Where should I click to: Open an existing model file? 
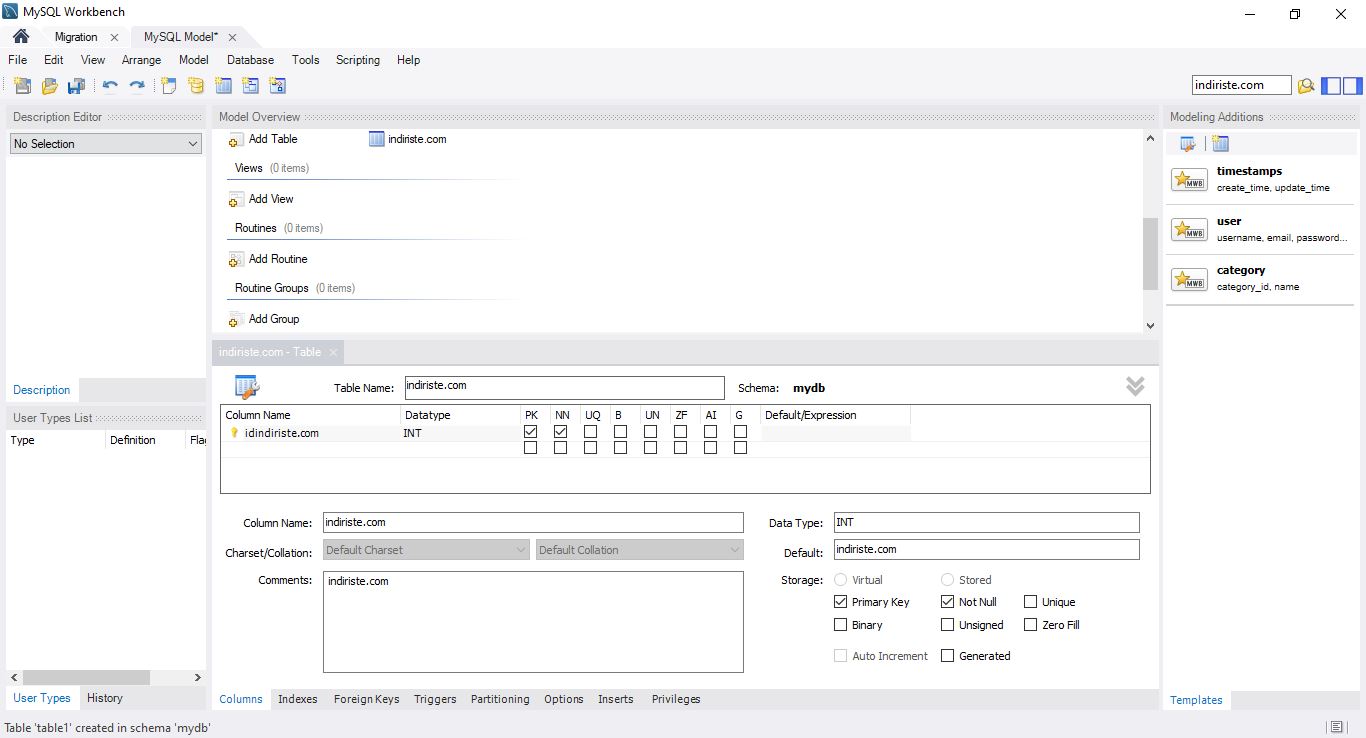[49, 86]
